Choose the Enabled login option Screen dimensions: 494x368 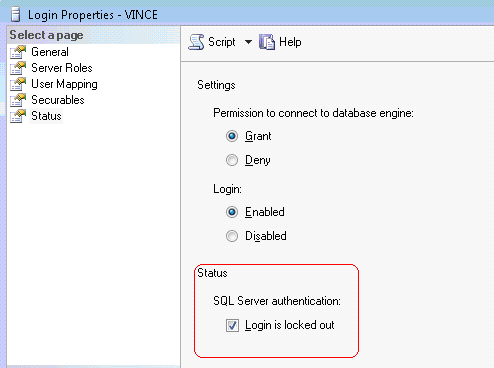pyautogui.click(x=232, y=212)
